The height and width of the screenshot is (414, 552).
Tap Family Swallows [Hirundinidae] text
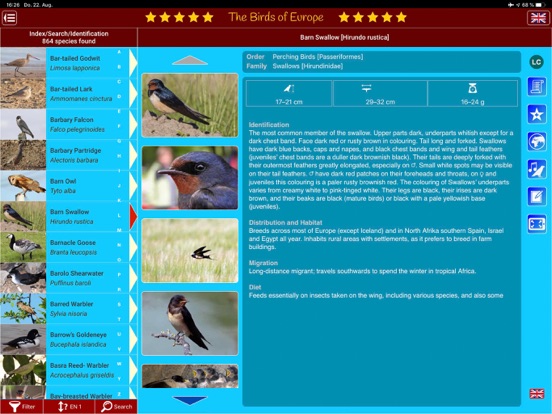294,66
